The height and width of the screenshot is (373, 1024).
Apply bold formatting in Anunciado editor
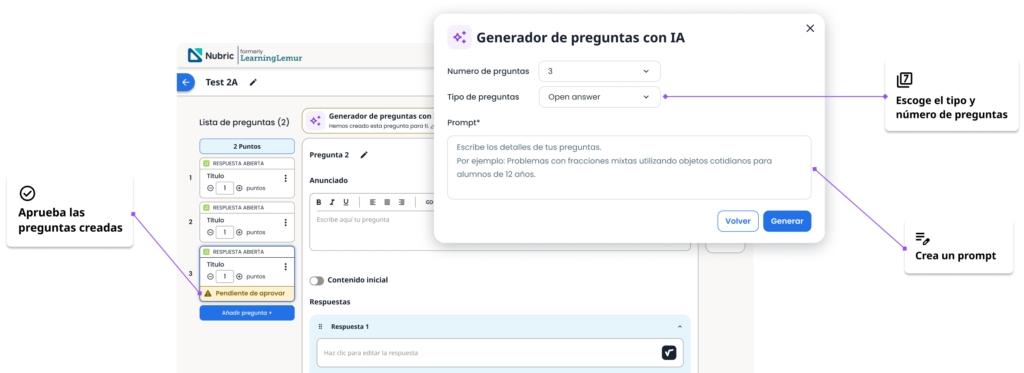click(319, 202)
